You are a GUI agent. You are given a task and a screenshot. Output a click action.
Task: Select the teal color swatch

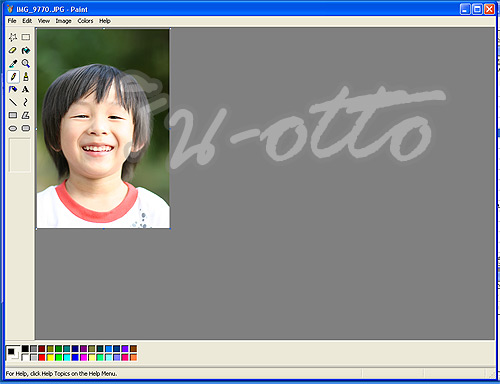point(67,349)
